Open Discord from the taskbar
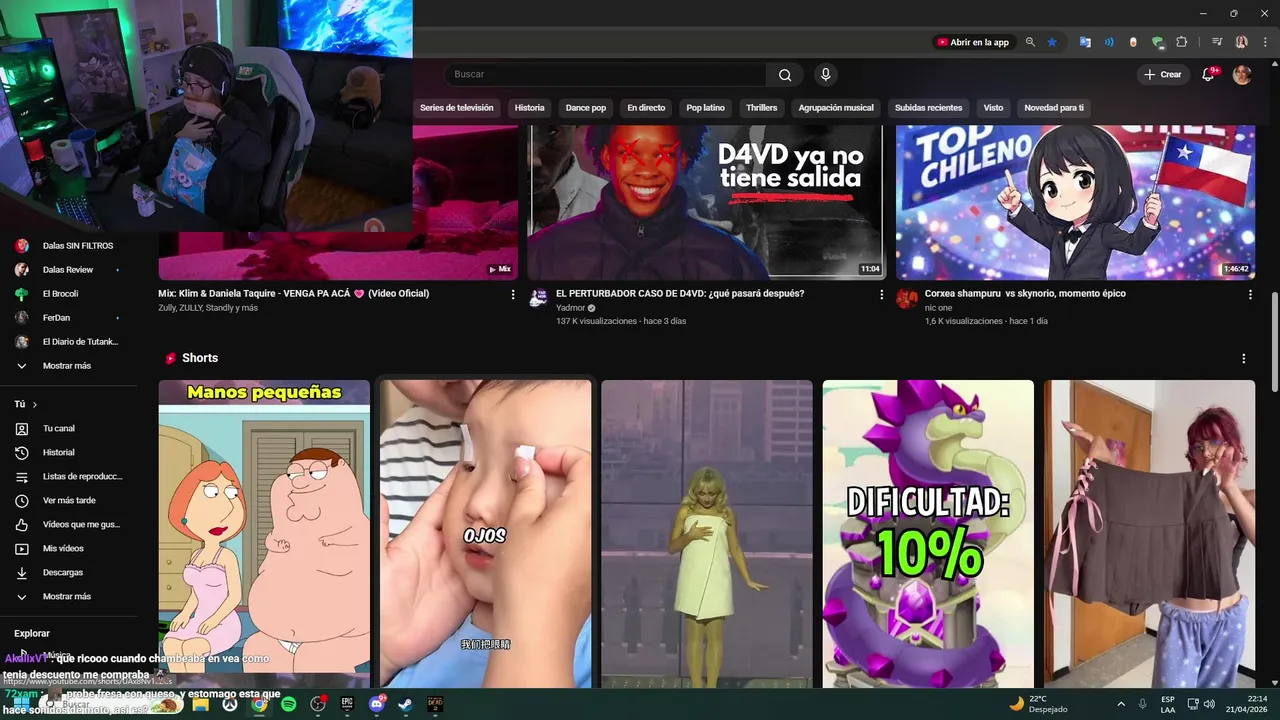Image resolution: width=1280 pixels, height=720 pixels. click(x=377, y=704)
